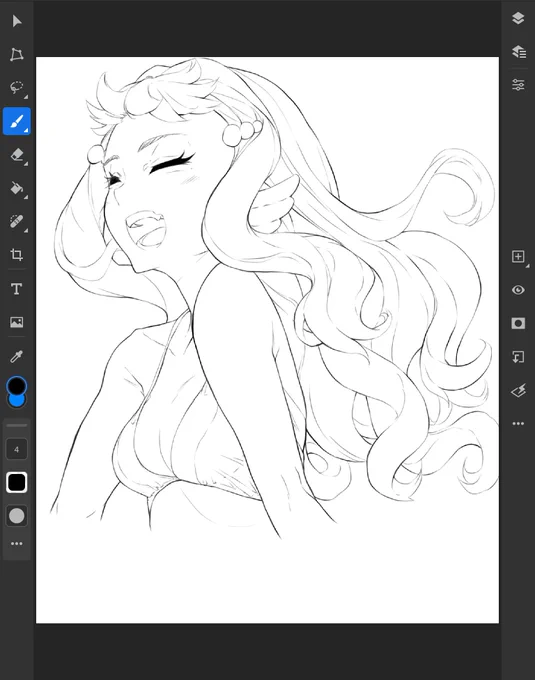Expand the Brush tool submenu corner arrow

[26, 130]
